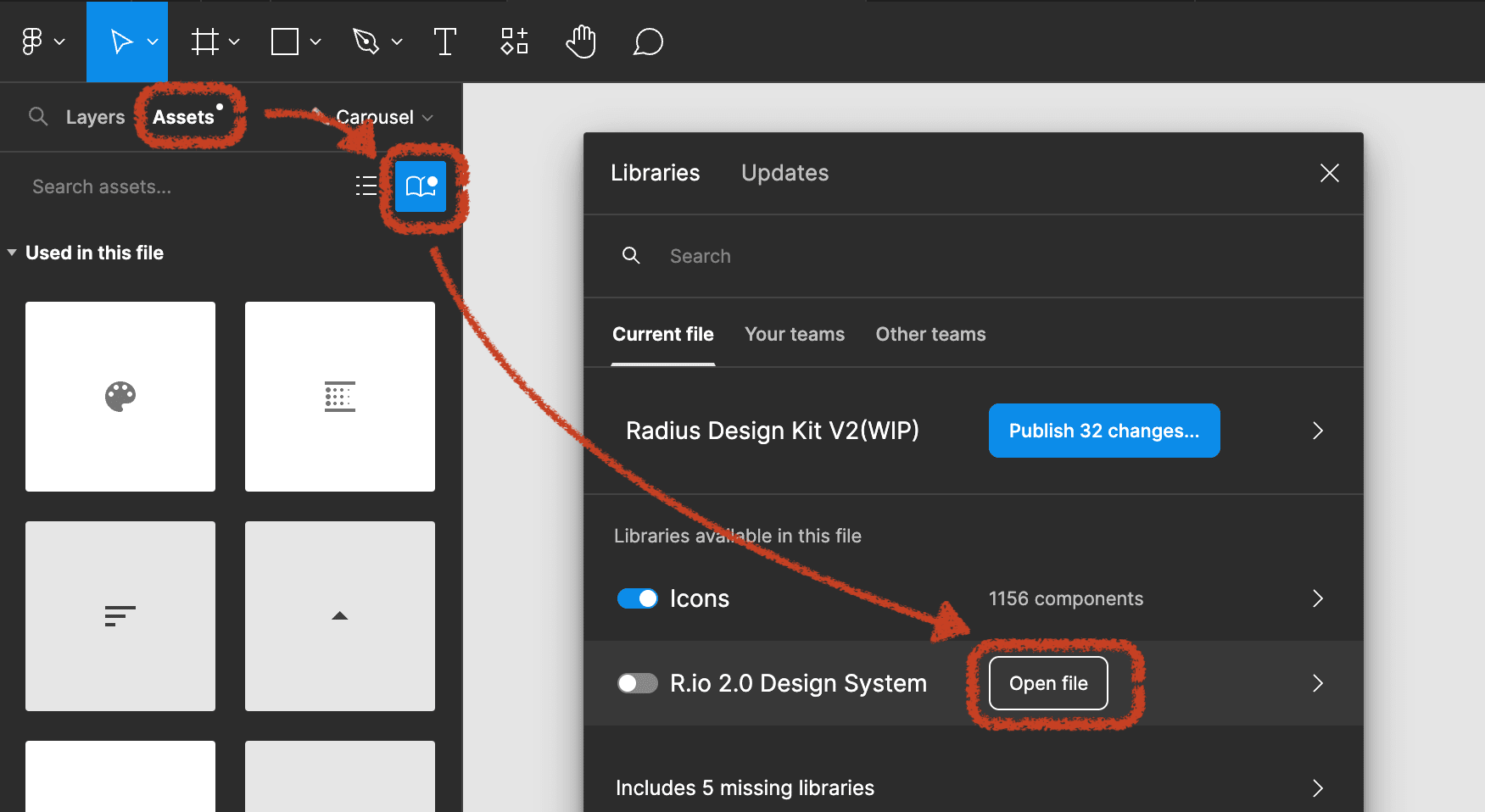Select the Pen tool
Viewport: 1485px width, 812px height.
pyautogui.click(x=366, y=42)
